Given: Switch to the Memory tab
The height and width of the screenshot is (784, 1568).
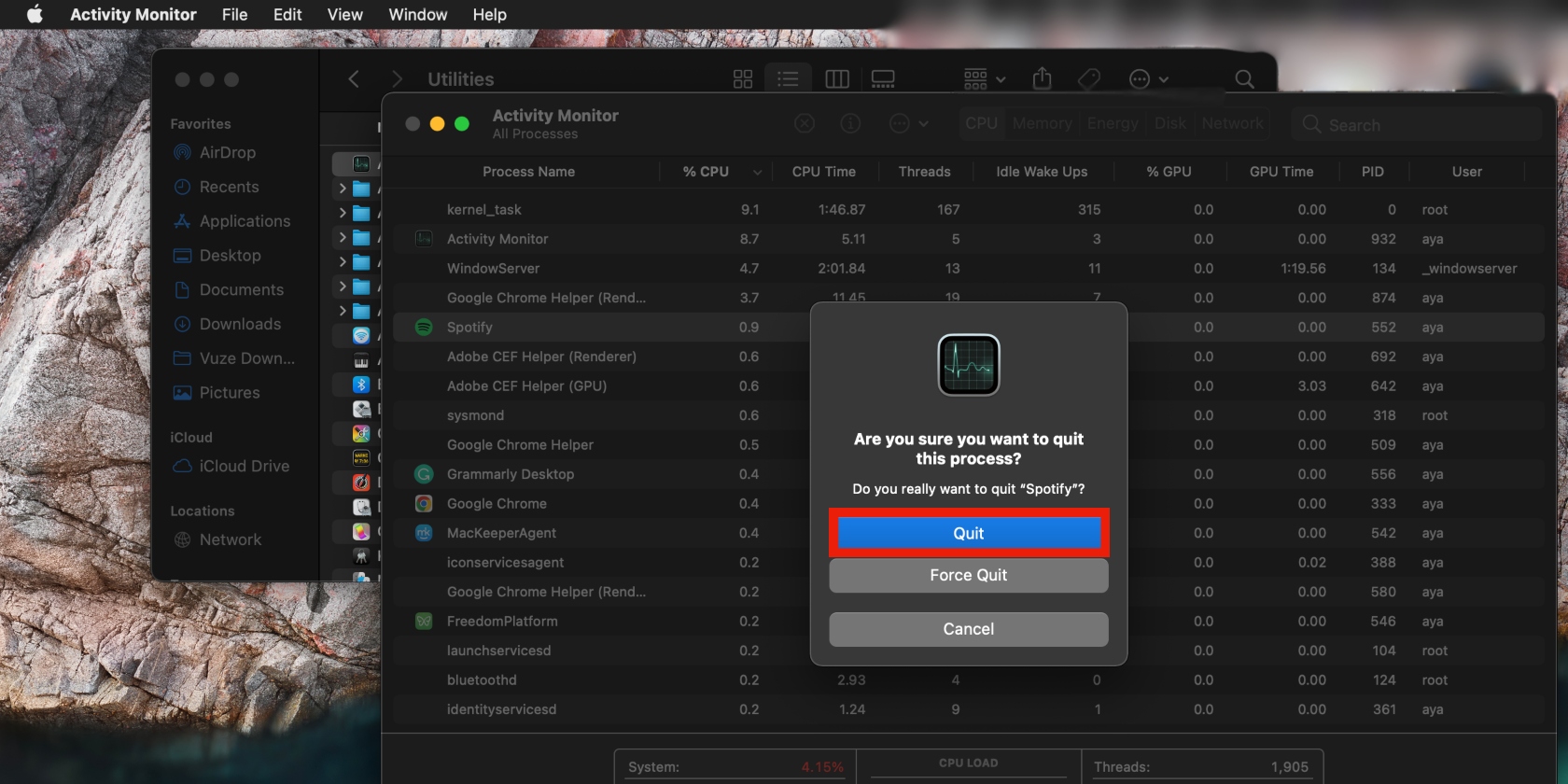Looking at the screenshot, I should click(1042, 123).
